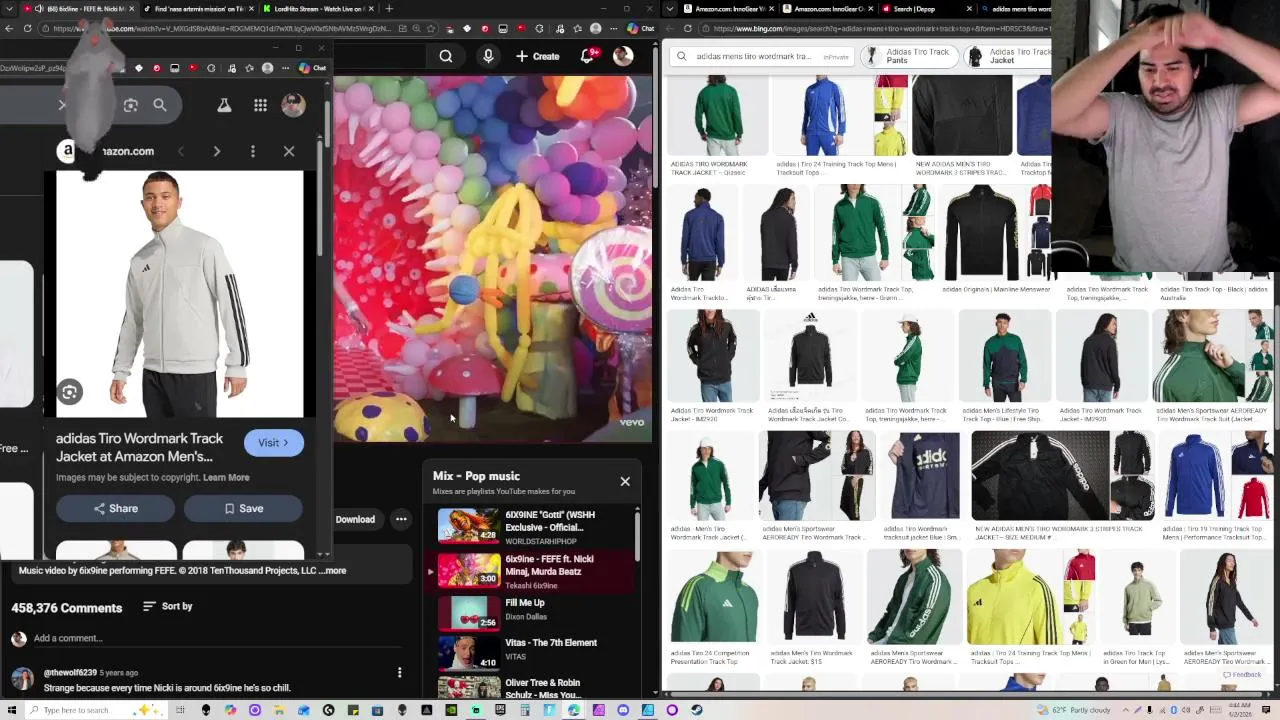Open the adidas Tiro Wordmark jacket preview image
This screenshot has height=720, width=1280.
(x=180, y=293)
